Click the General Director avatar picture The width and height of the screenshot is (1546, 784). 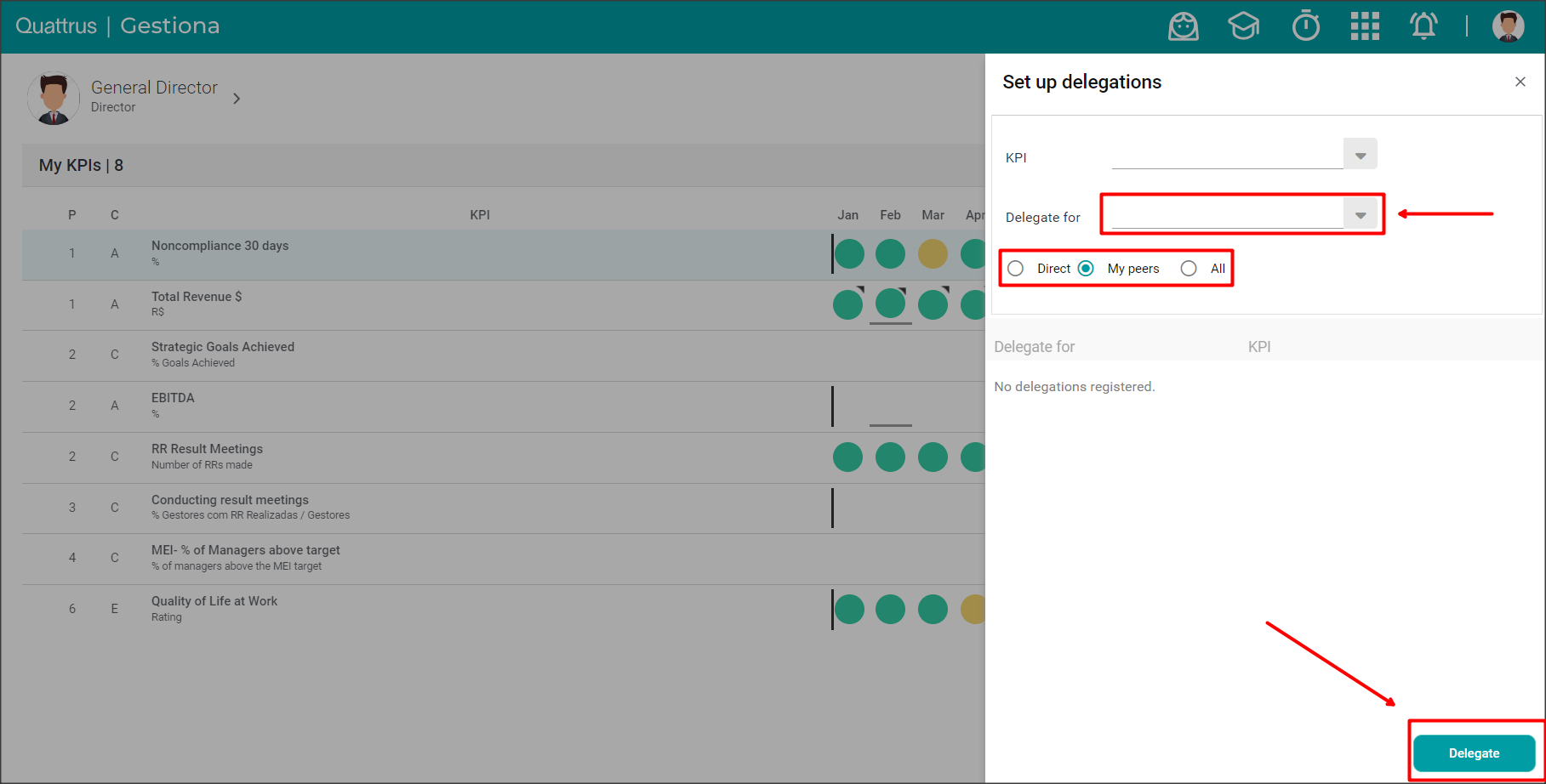[54, 98]
